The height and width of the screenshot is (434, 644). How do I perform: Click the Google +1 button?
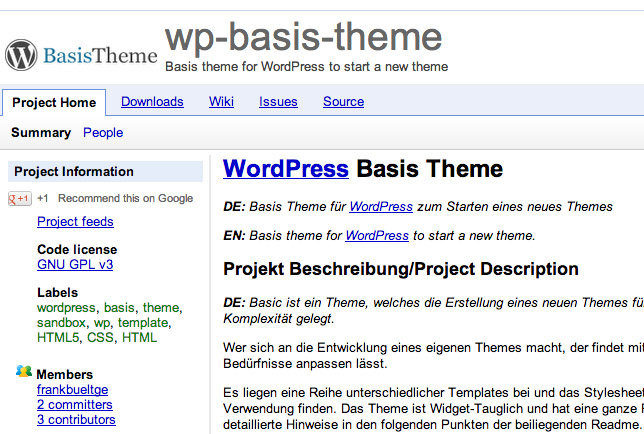20,199
